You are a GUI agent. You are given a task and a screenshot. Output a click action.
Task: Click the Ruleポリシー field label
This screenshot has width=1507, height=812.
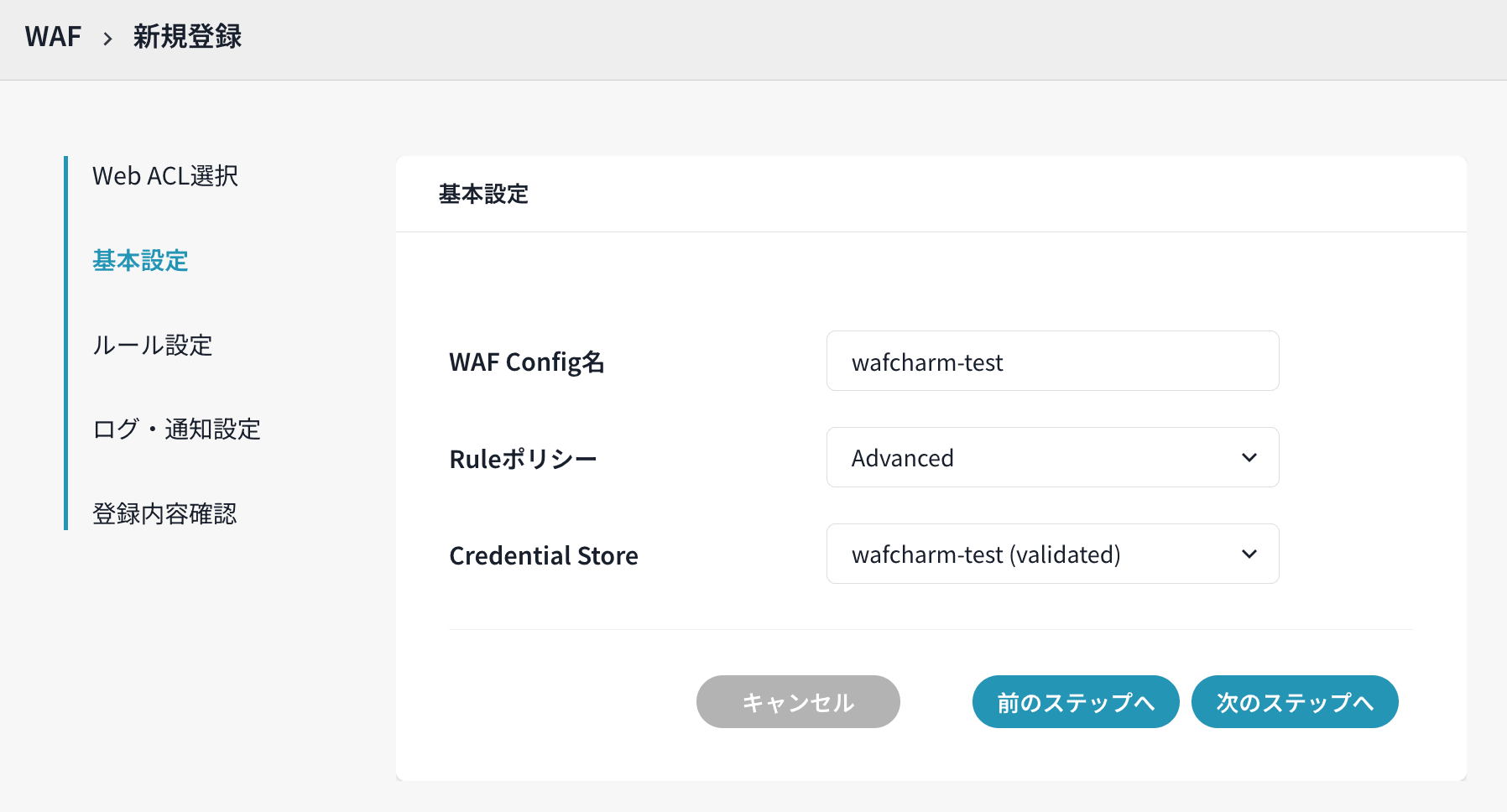point(523,459)
